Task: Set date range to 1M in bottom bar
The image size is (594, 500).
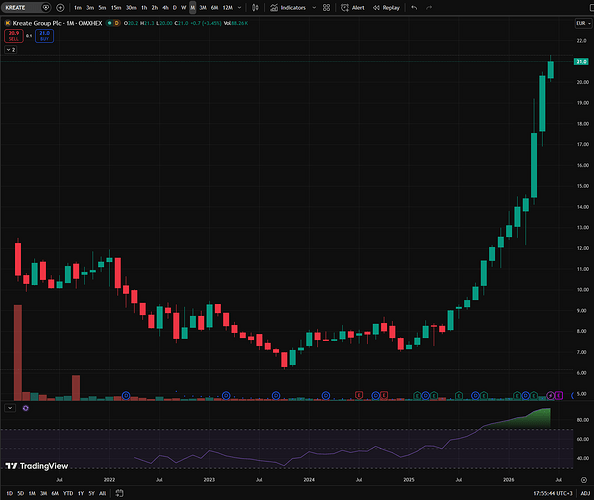Action: pos(32,493)
